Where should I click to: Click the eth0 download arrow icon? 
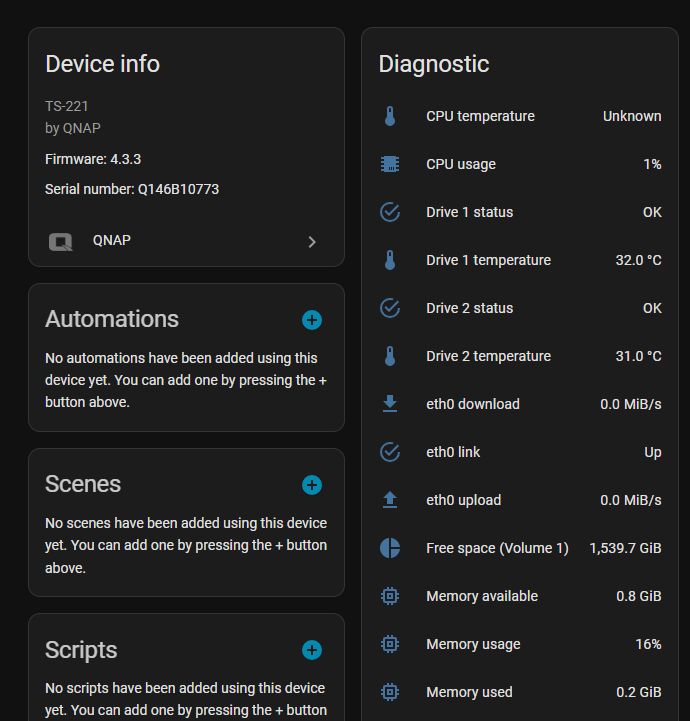(390, 404)
